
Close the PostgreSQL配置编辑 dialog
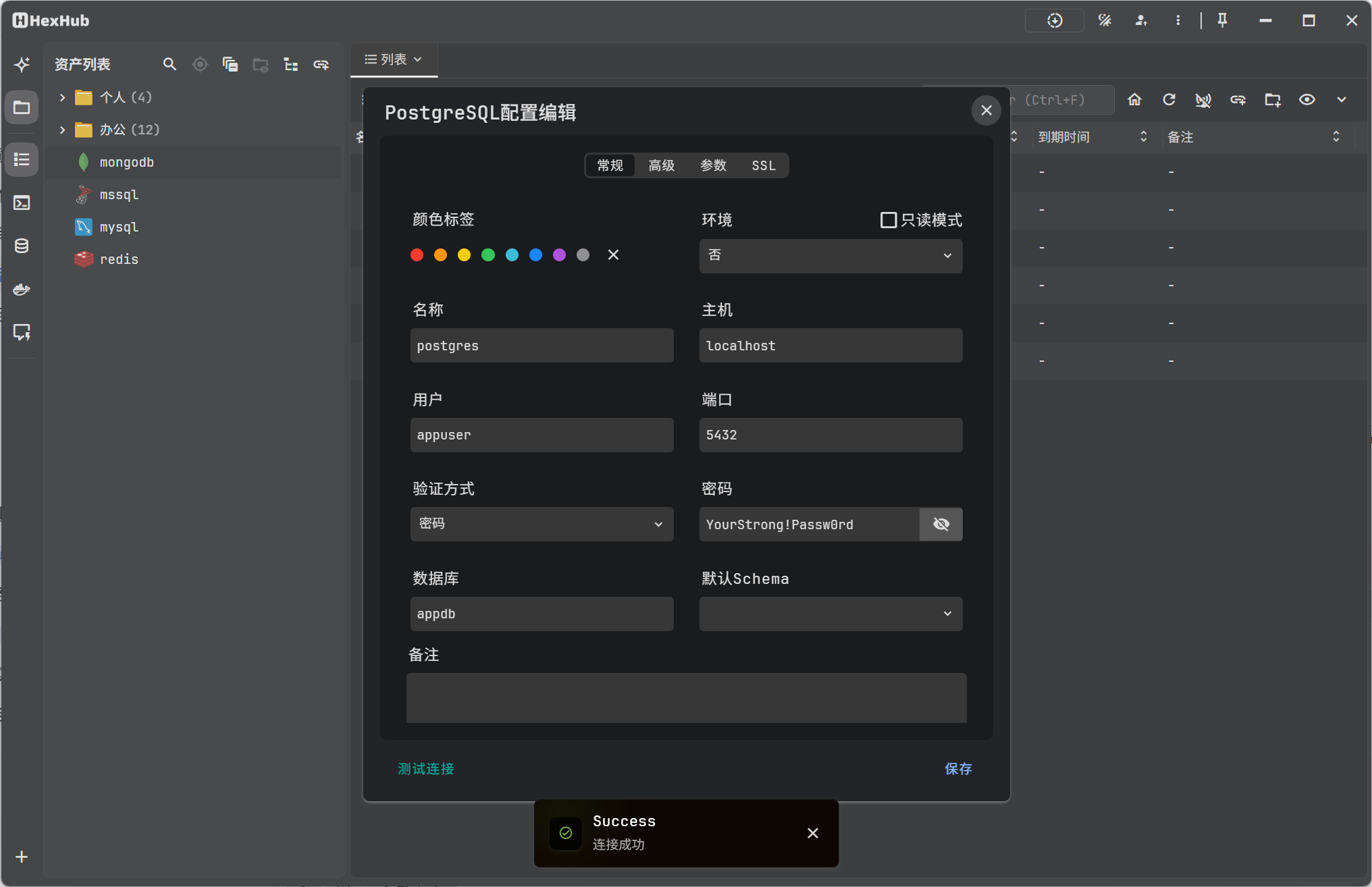[986, 110]
